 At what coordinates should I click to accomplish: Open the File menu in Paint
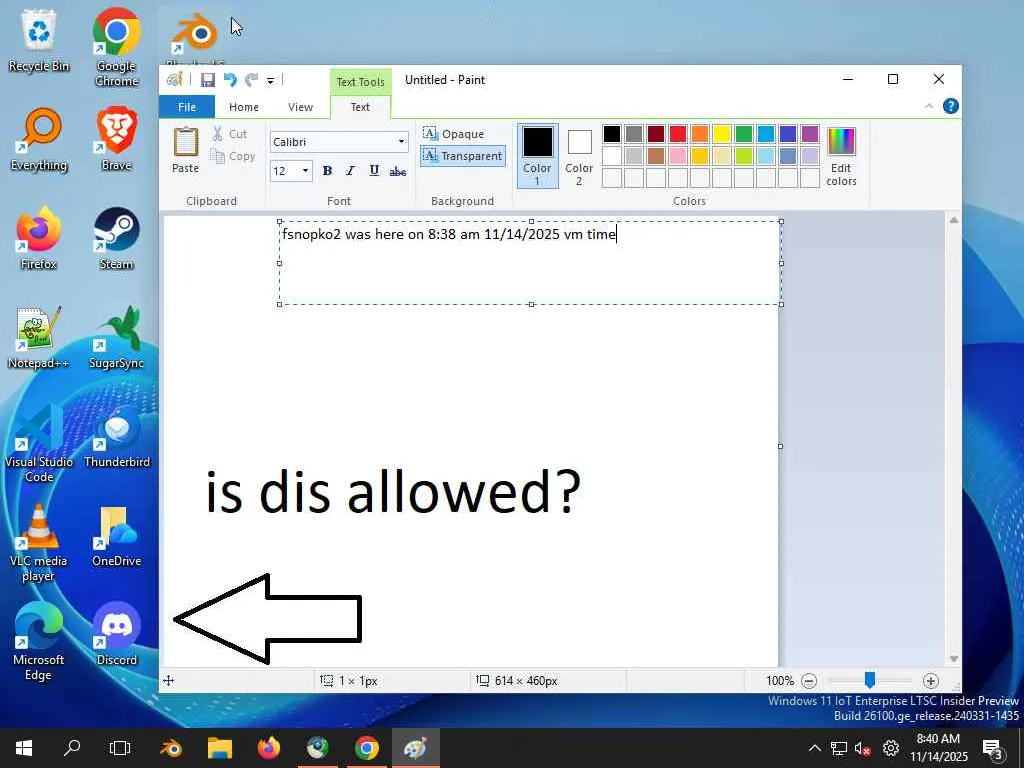click(x=187, y=107)
